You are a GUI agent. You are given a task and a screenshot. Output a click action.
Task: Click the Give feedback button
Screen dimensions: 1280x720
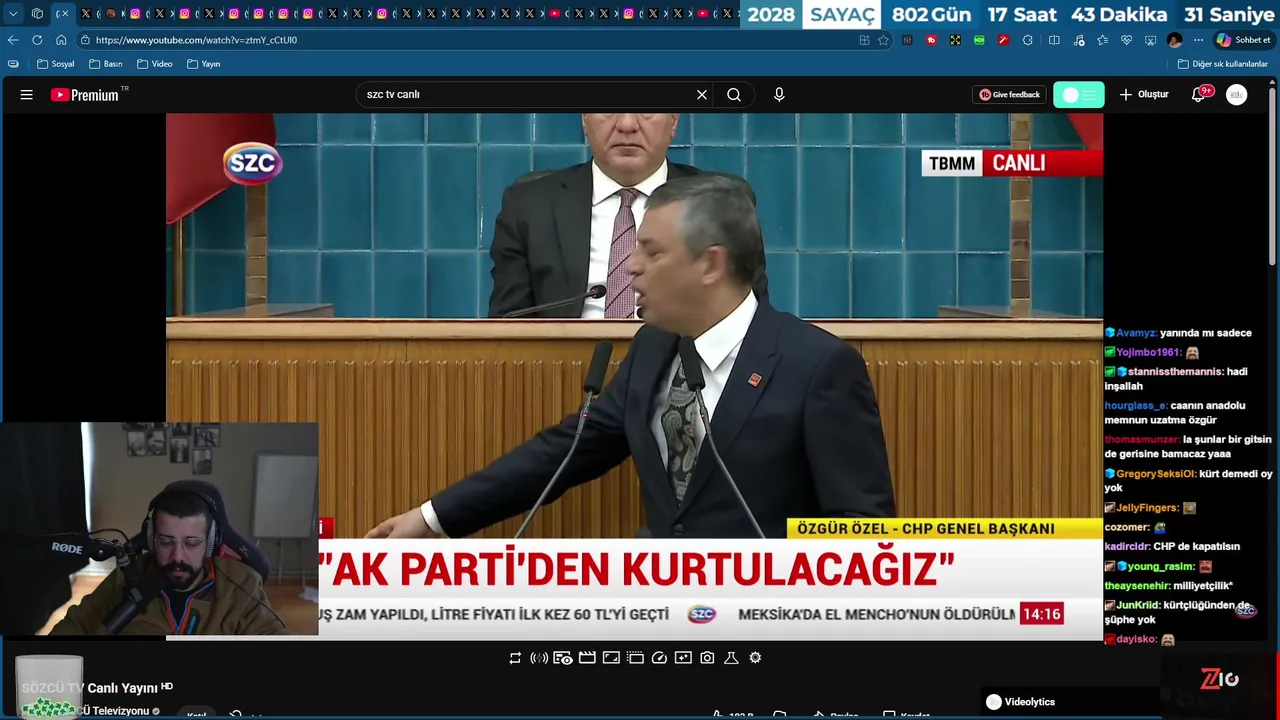tap(1010, 95)
